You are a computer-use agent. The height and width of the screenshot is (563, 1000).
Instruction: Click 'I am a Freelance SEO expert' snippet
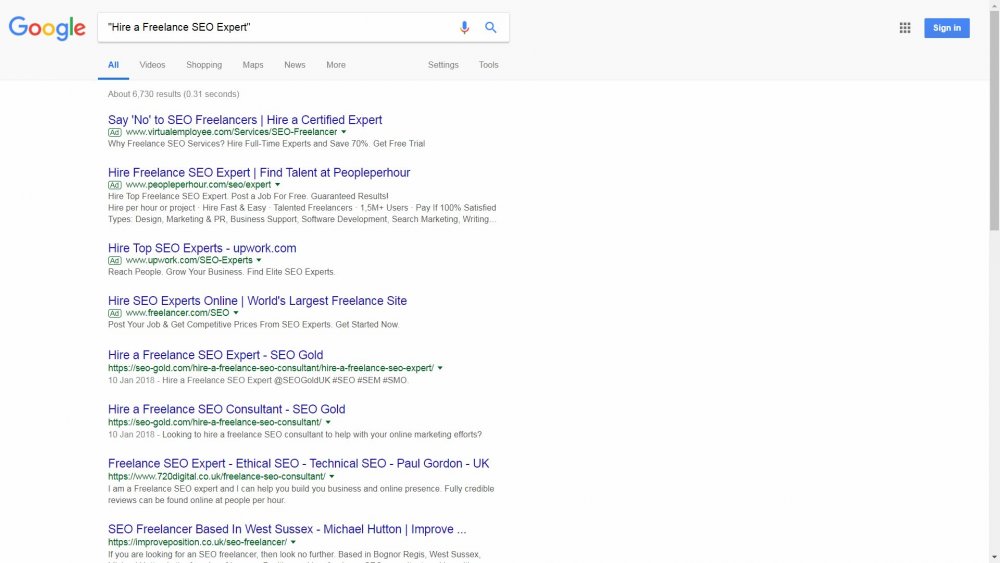click(x=301, y=495)
